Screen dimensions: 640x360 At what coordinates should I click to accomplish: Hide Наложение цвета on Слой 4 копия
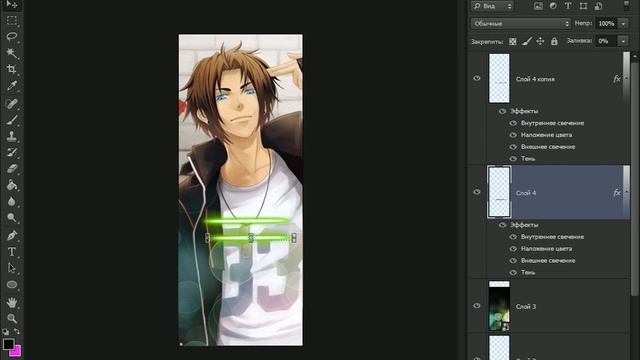coord(513,135)
